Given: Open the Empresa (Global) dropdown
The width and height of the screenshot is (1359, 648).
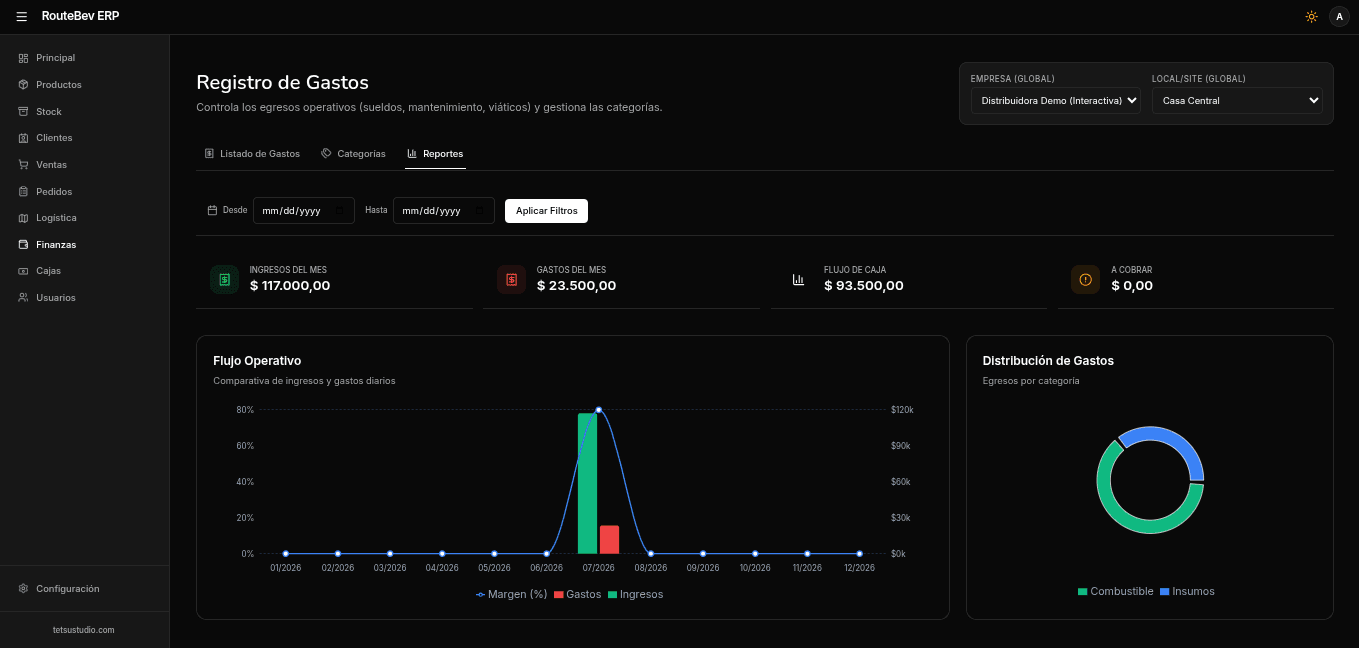Looking at the screenshot, I should (x=1055, y=100).
